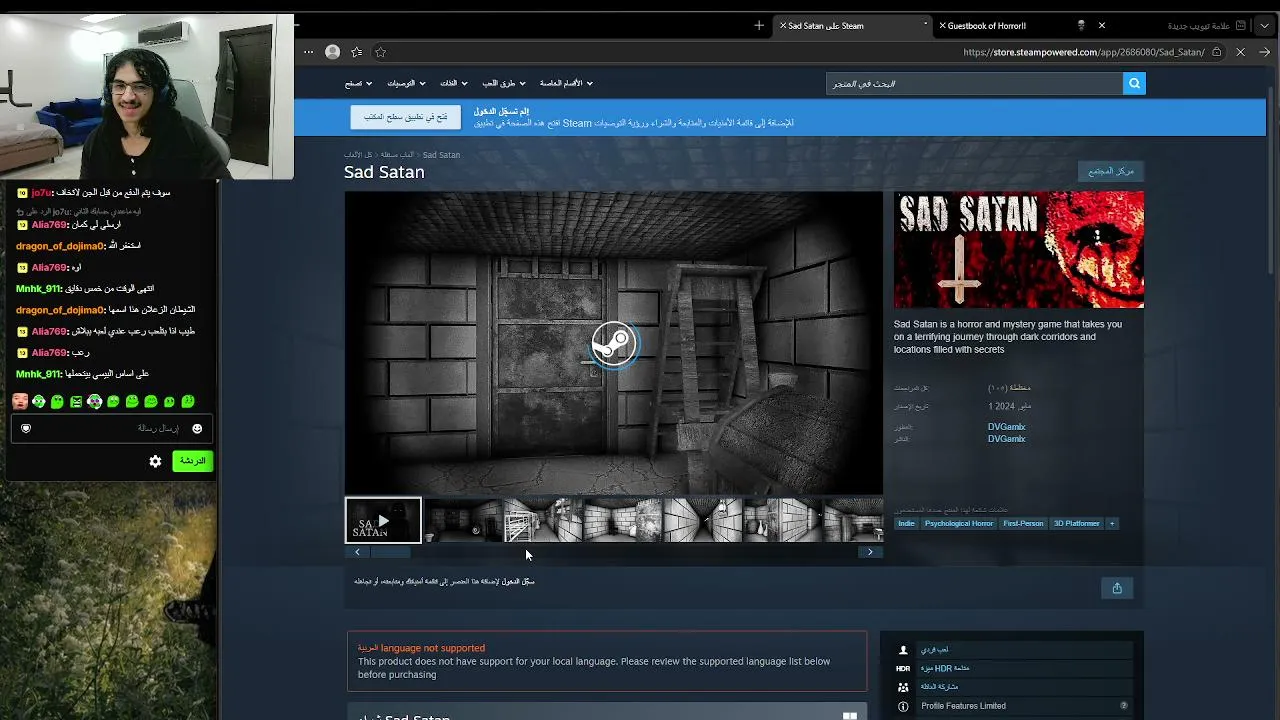Open the 'Indie' tag
This screenshot has height=720, width=1280.
pos(906,523)
